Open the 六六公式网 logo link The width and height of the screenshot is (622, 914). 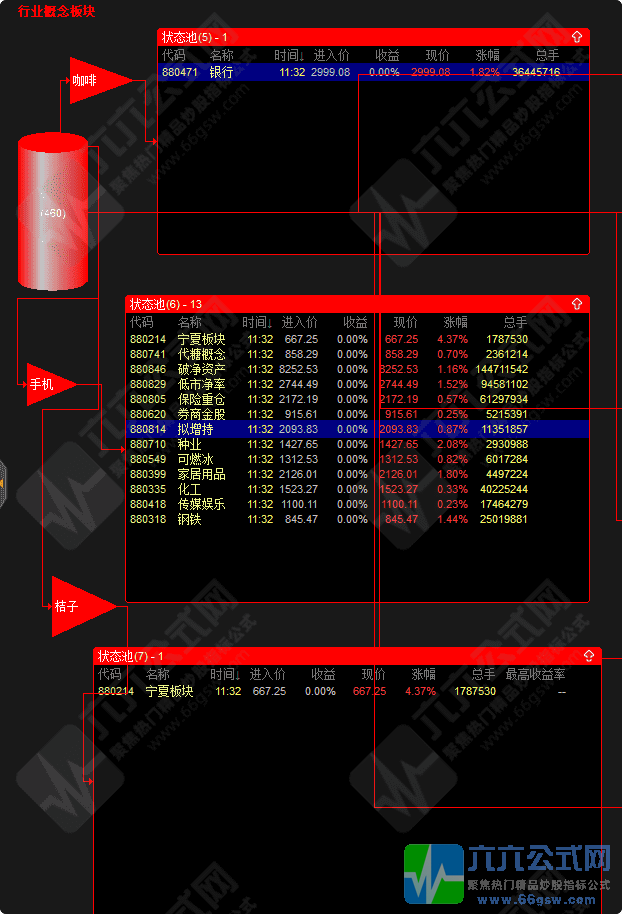510,870
